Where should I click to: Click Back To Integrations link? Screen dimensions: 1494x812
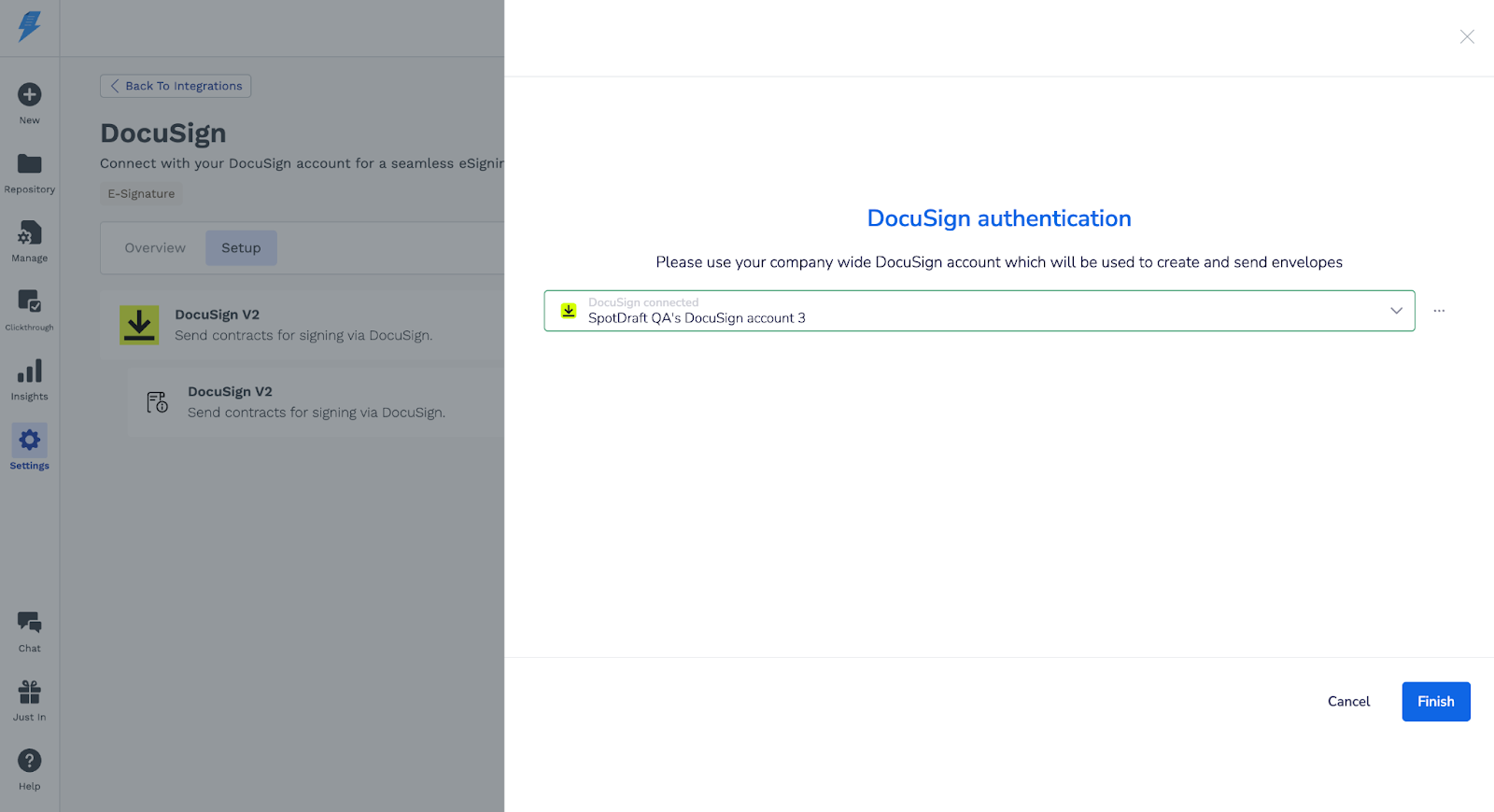coord(176,86)
